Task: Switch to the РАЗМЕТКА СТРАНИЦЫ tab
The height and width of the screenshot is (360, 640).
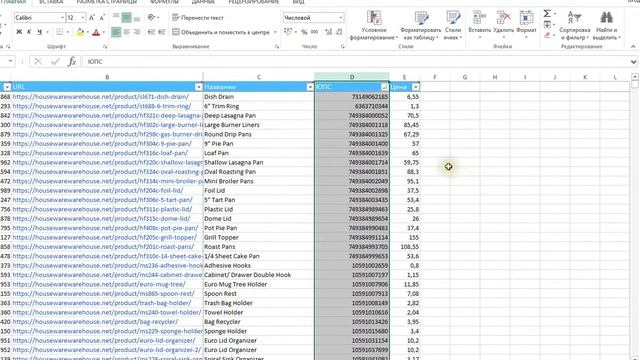Action: [x=107, y=2]
